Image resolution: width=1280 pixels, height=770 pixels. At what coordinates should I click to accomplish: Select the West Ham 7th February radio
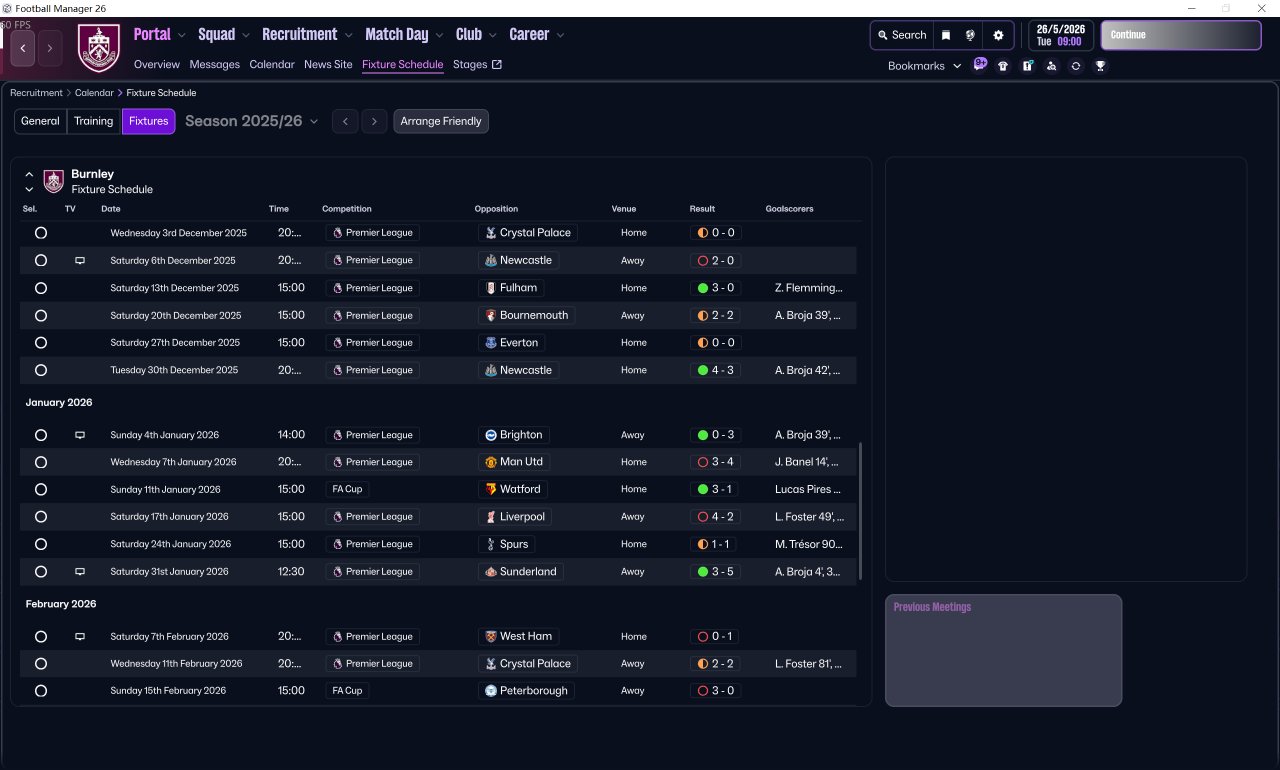pyautogui.click(x=41, y=637)
